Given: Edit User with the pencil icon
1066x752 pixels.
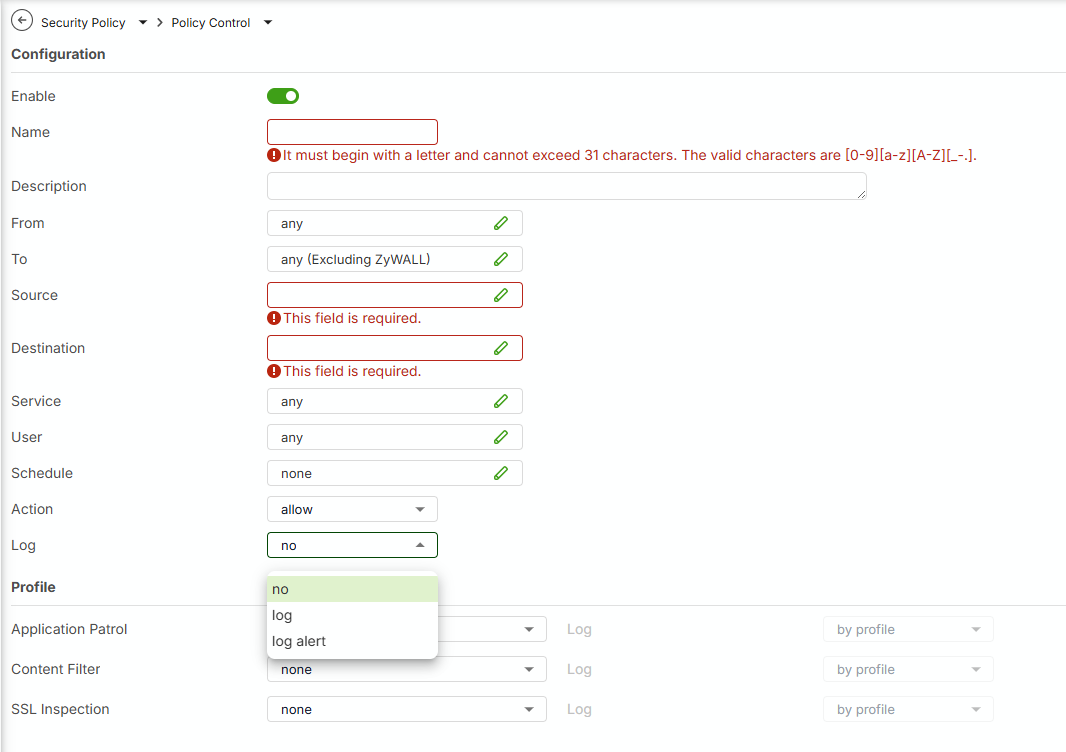Looking at the screenshot, I should point(501,437).
